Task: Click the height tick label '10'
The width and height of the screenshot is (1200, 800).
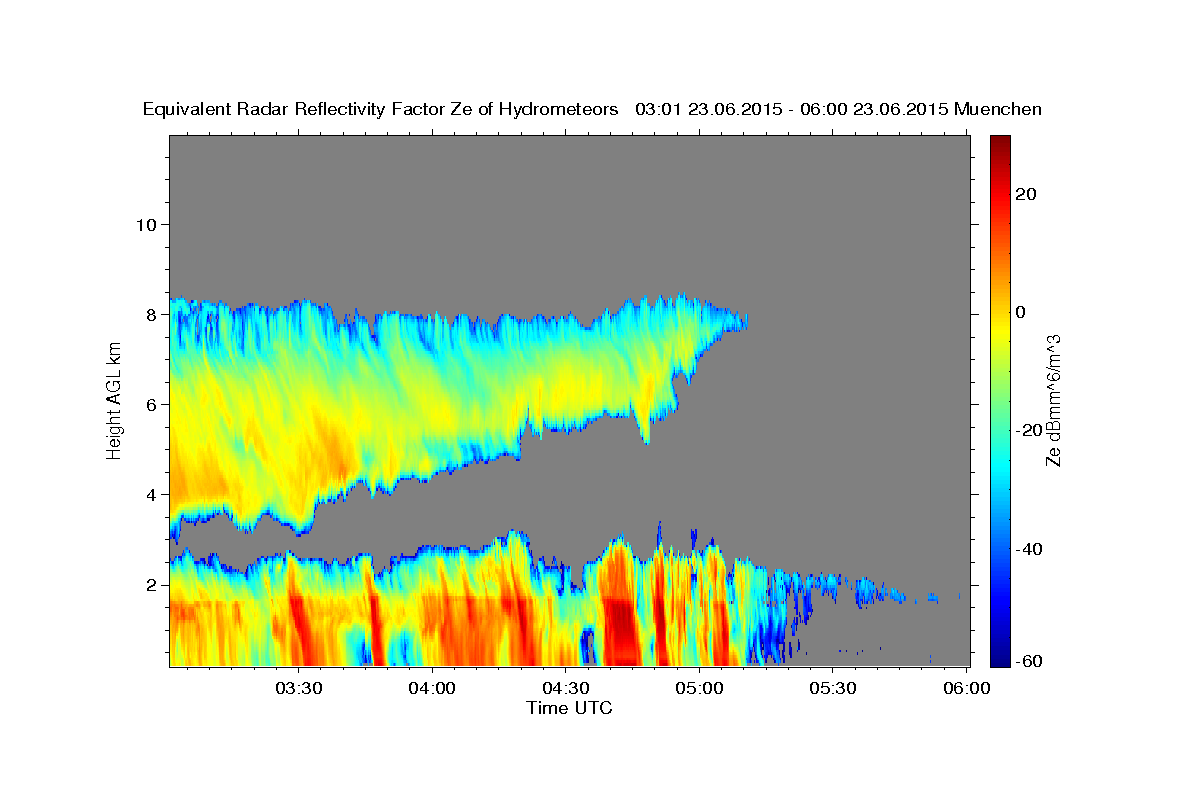Action: coord(145,224)
